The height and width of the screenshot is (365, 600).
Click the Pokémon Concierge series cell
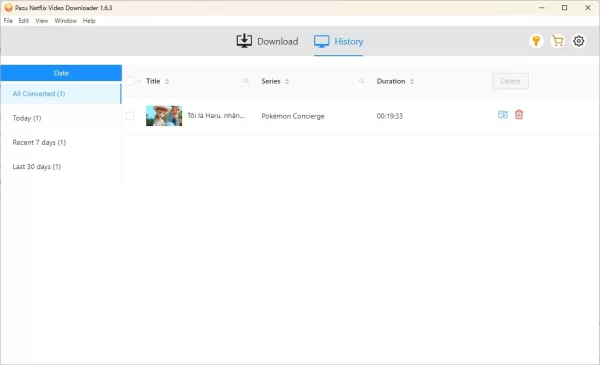click(x=293, y=116)
